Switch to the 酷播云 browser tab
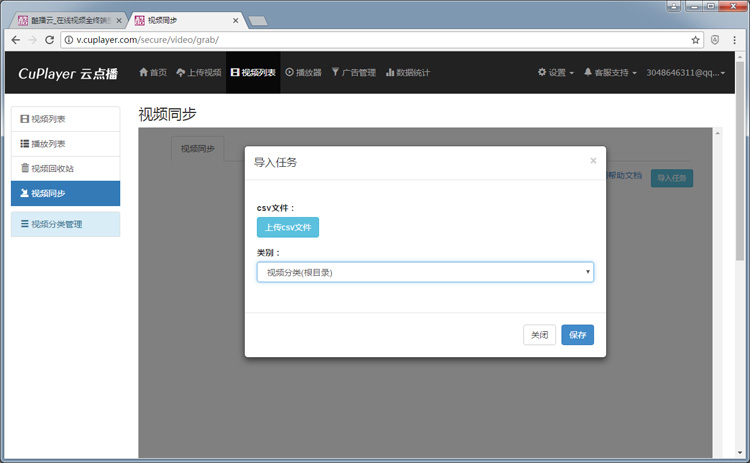750x463 pixels. tap(70, 19)
